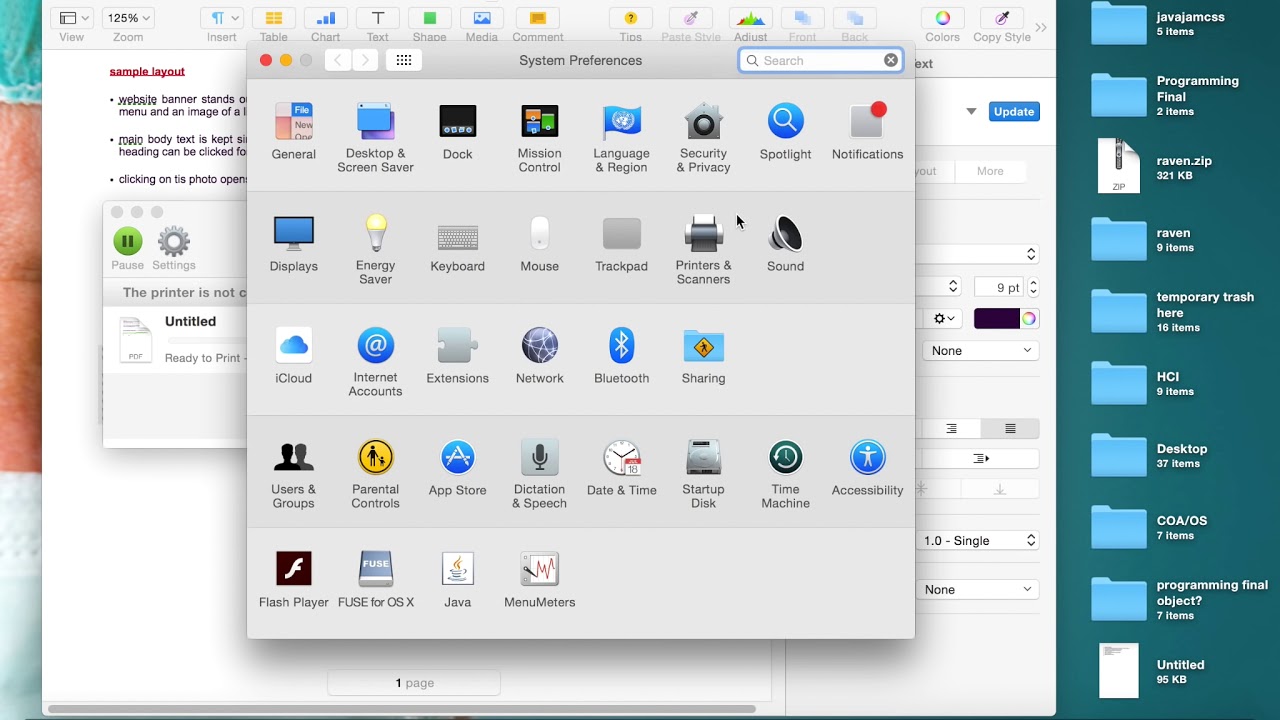
Task: Open Accessibility preferences
Action: tap(868, 467)
